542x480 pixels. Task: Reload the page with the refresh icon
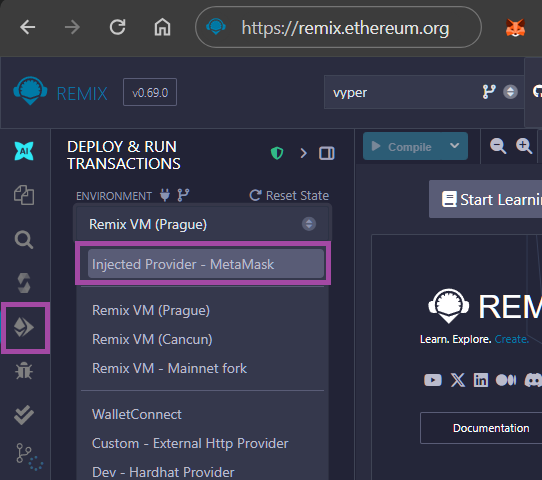(118, 27)
